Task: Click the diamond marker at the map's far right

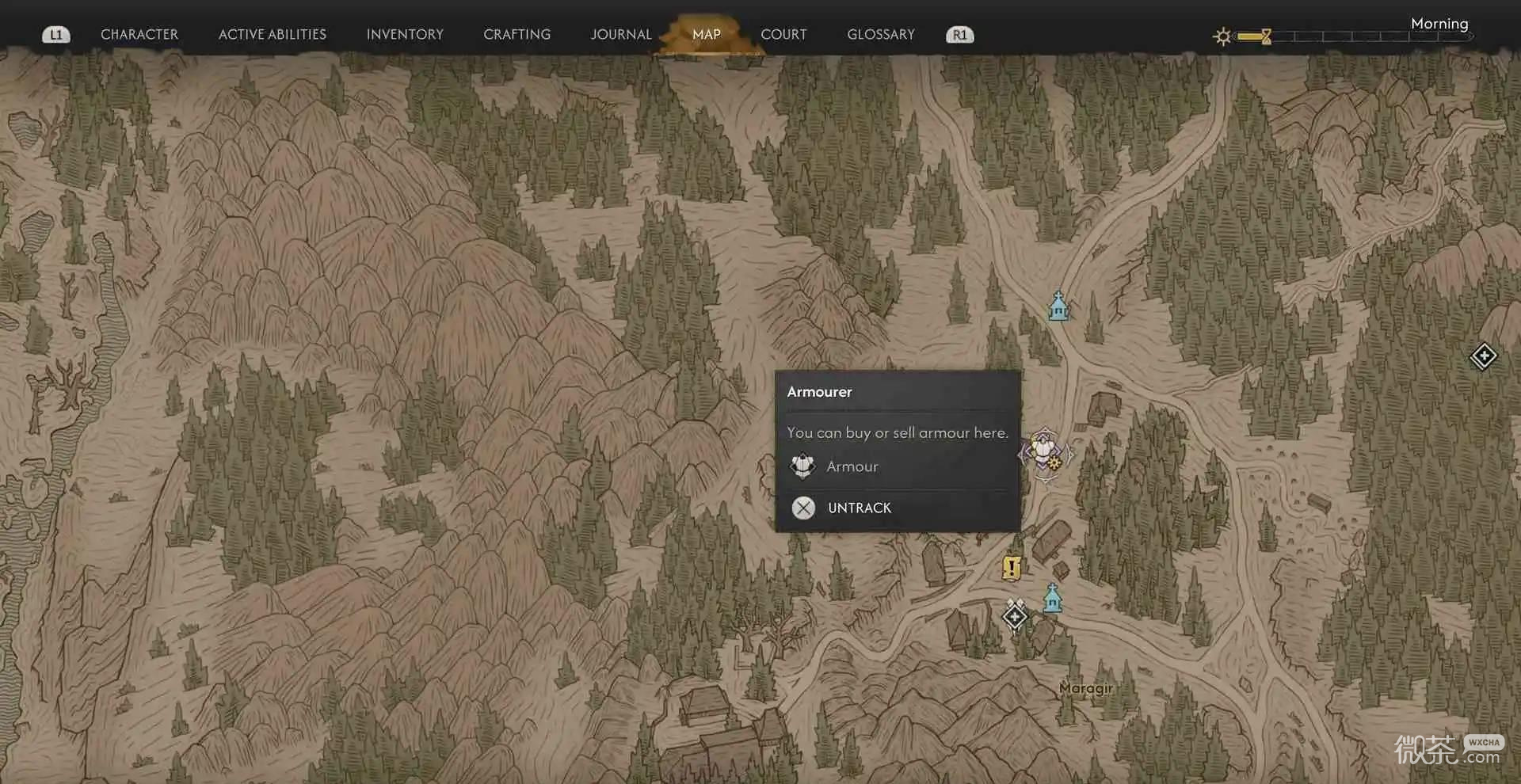Action: pyautogui.click(x=1484, y=356)
